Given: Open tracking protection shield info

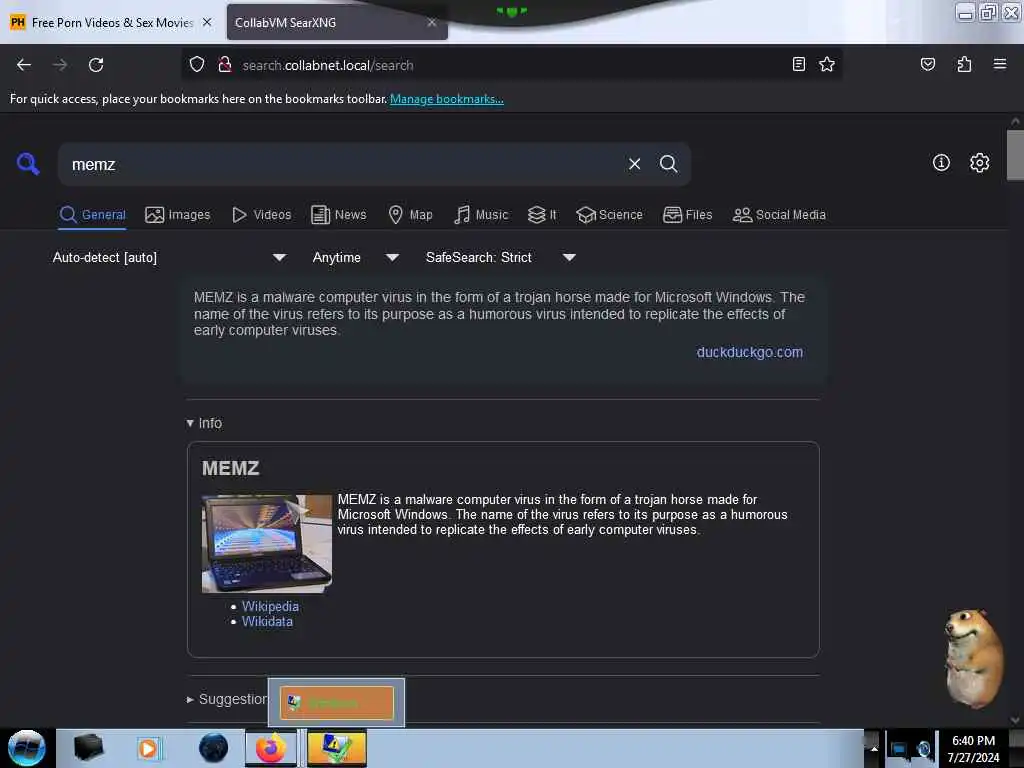Looking at the screenshot, I should click(197, 65).
